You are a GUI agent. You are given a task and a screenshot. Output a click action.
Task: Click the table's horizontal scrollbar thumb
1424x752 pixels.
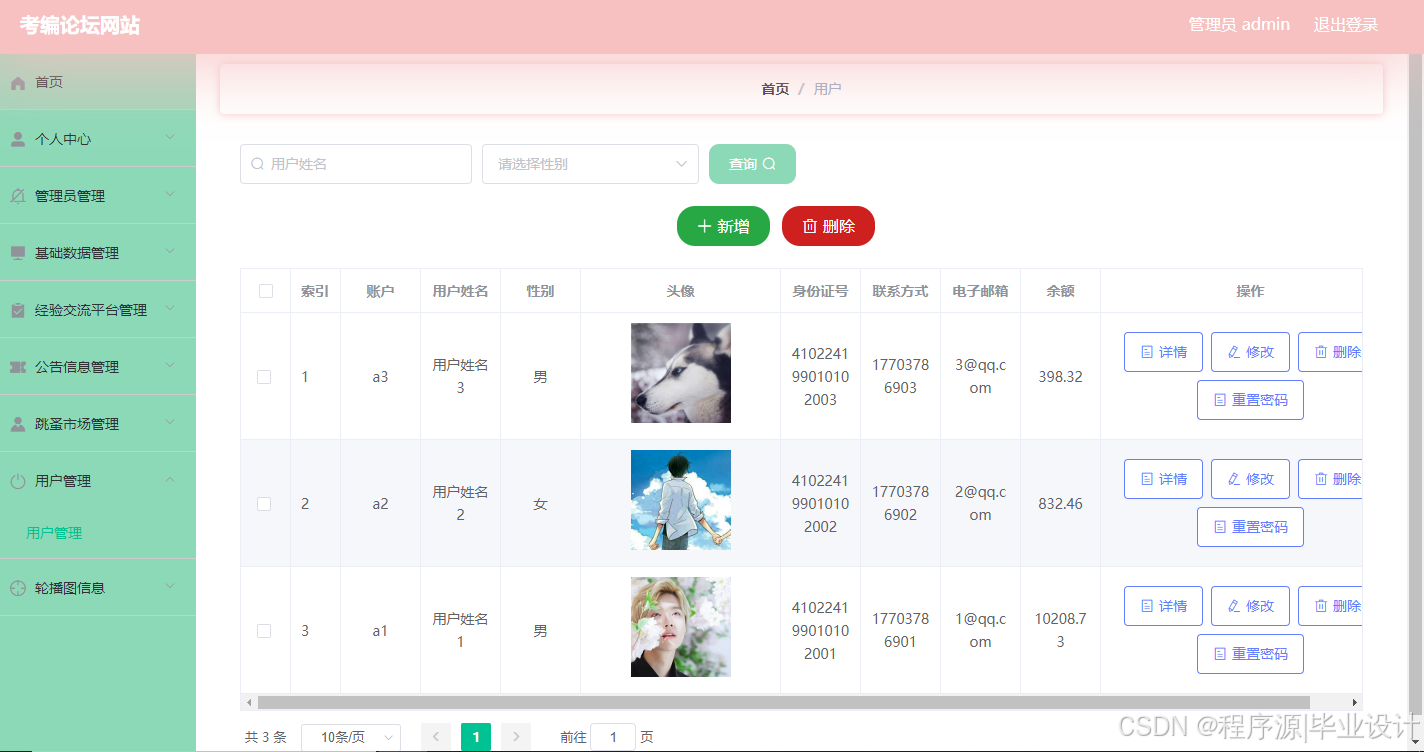pyautogui.click(x=783, y=703)
